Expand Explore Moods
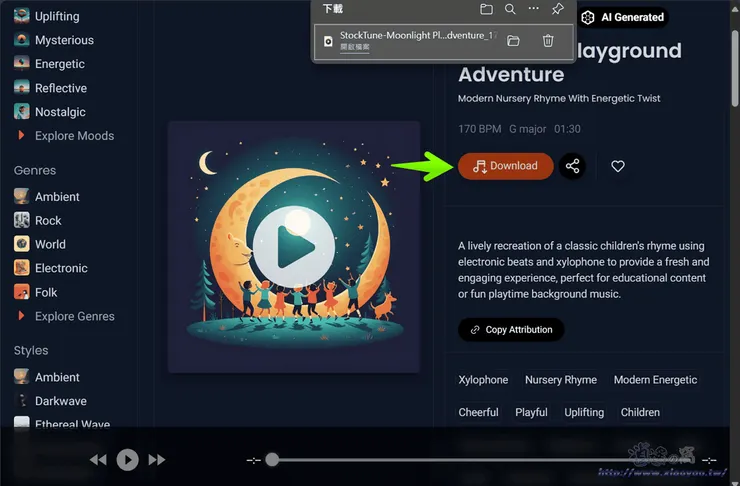740x486 pixels. tap(66, 136)
